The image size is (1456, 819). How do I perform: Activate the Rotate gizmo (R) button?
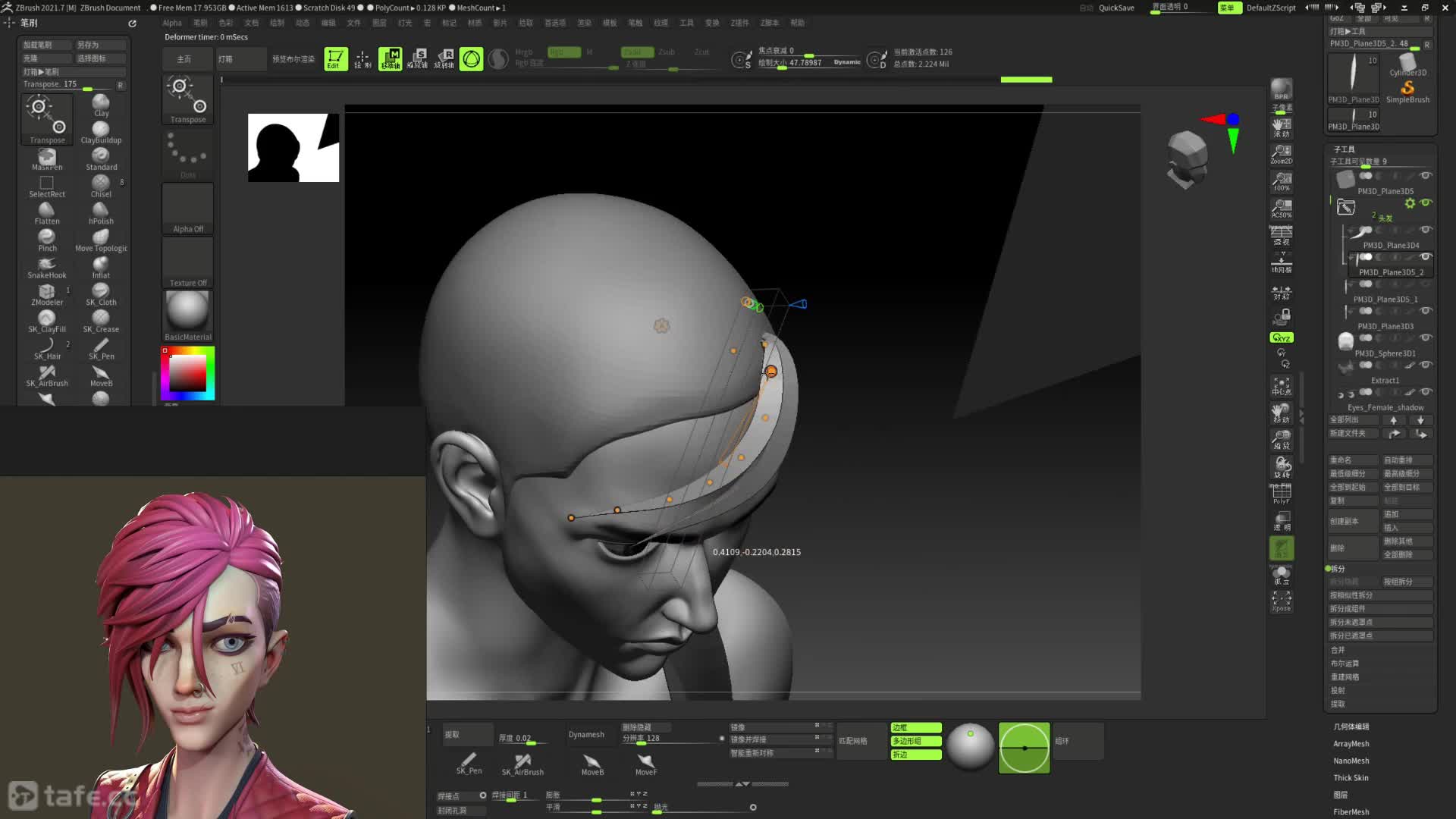pyautogui.click(x=444, y=58)
